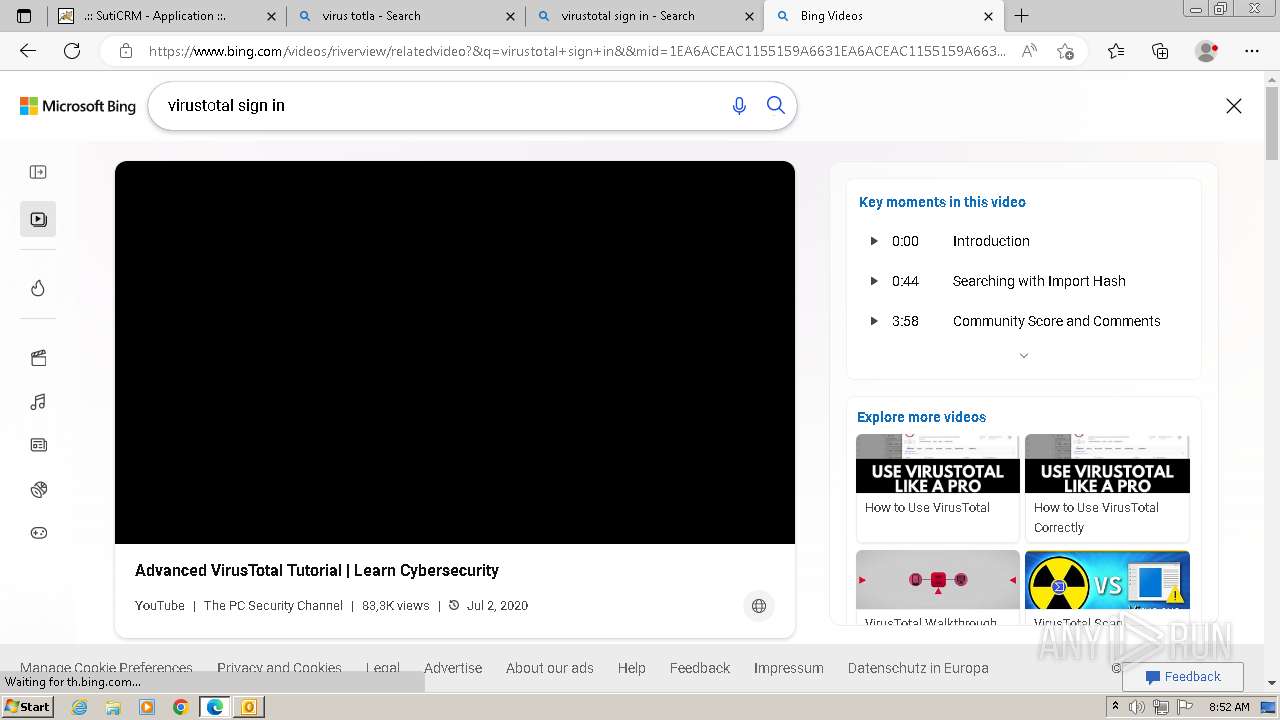Viewport: 1280px width, 720px height.
Task: Open Edge Settings and more menu
Action: [1252, 51]
